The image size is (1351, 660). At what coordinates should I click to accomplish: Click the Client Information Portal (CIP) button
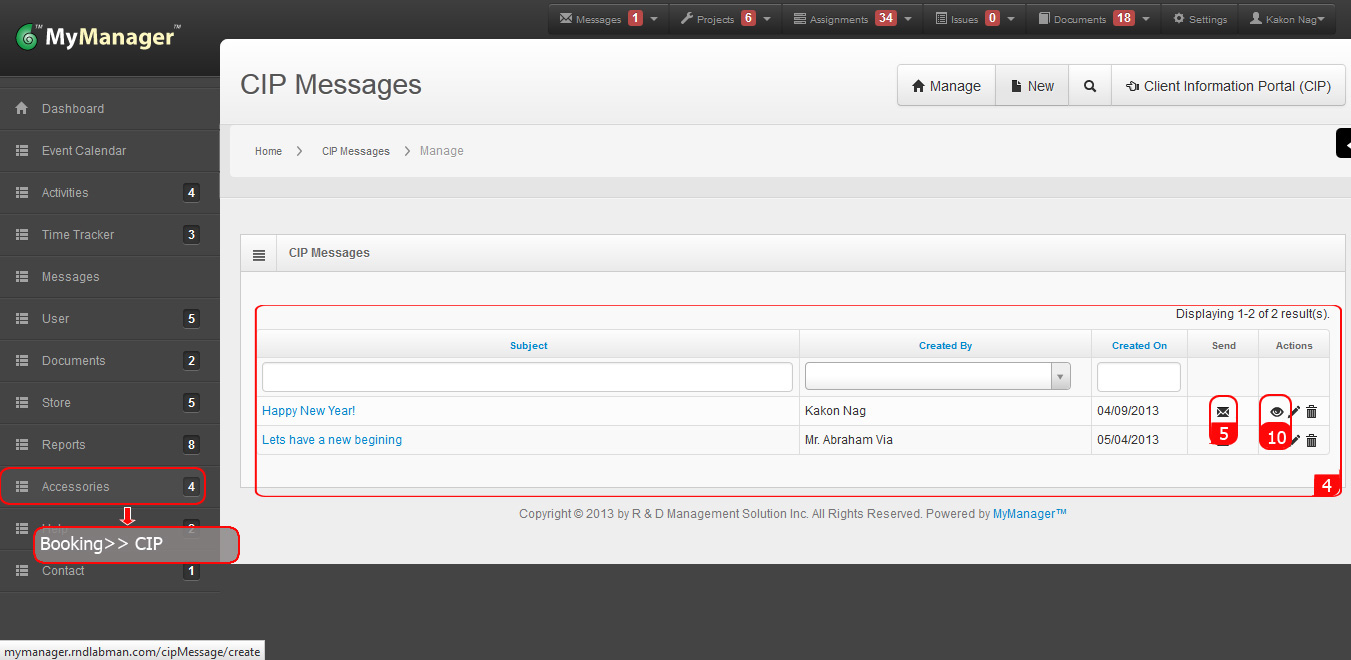click(x=1228, y=86)
